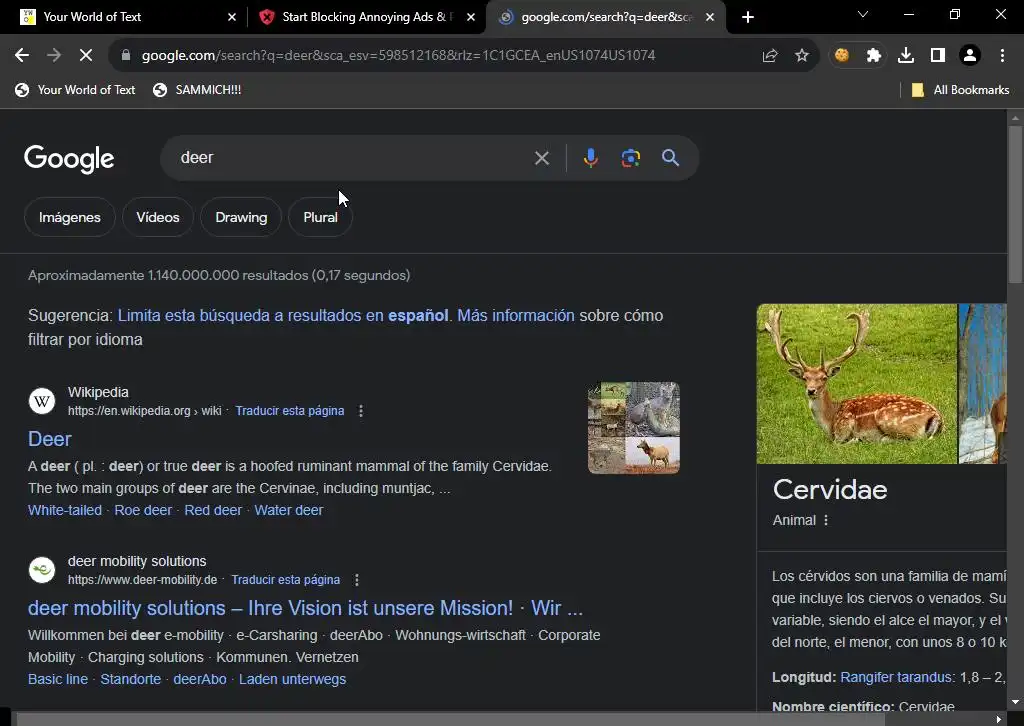Limit search to results in español
This screenshot has width=1024, height=726.
(x=283, y=315)
